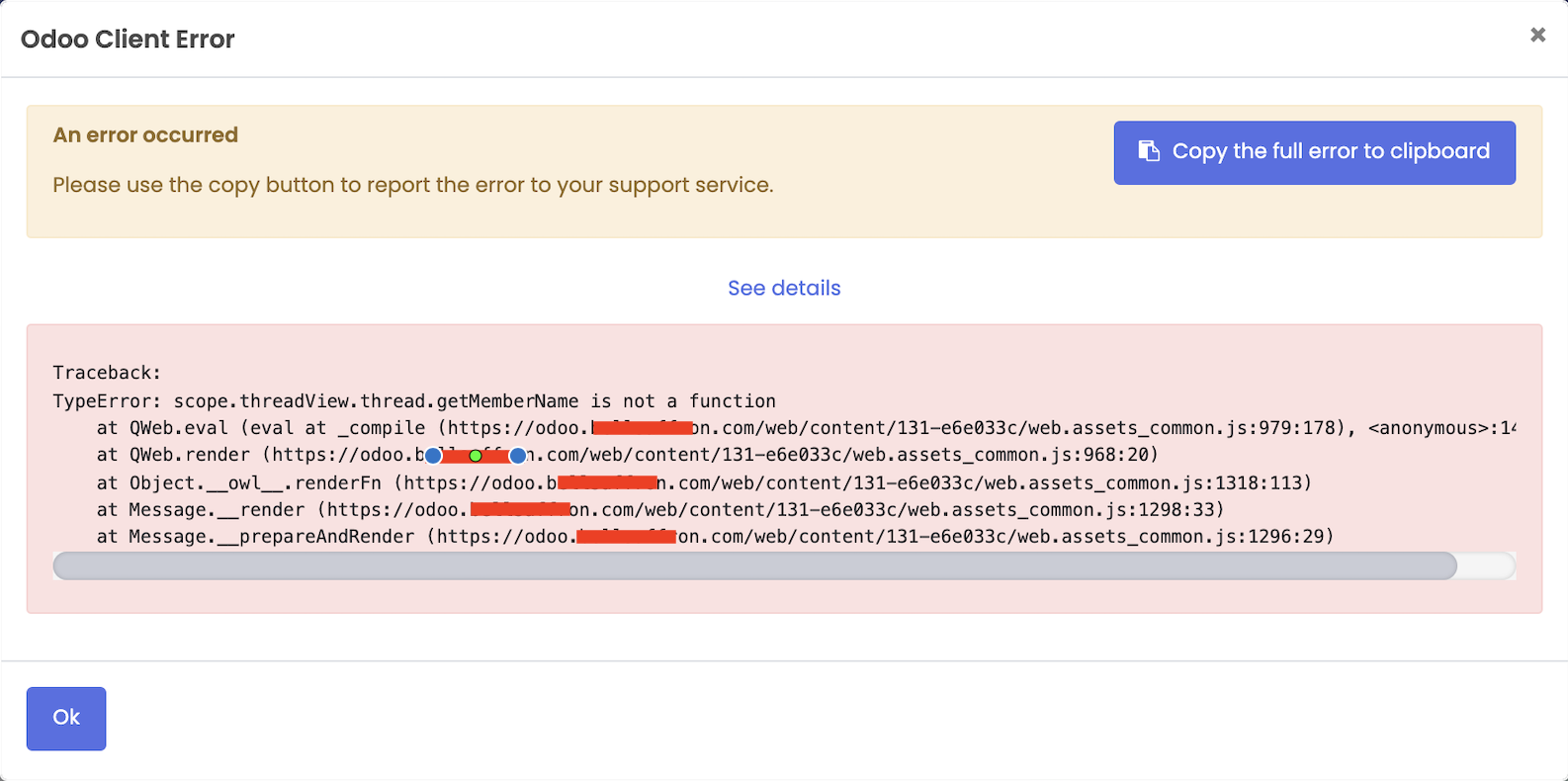
Task: Click the 'Traceback:' line
Action: click(x=107, y=373)
